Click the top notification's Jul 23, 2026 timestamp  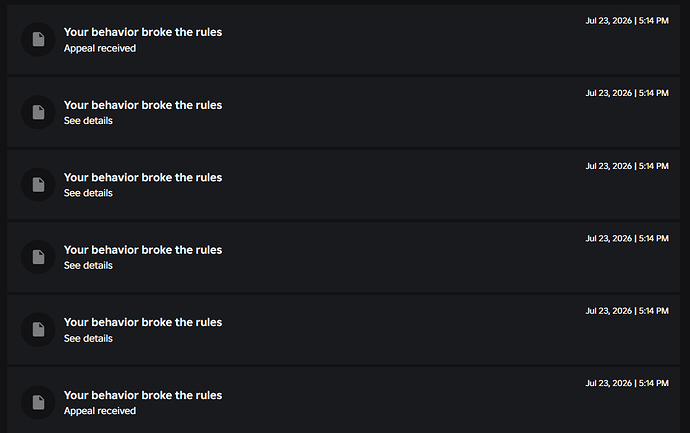[627, 21]
